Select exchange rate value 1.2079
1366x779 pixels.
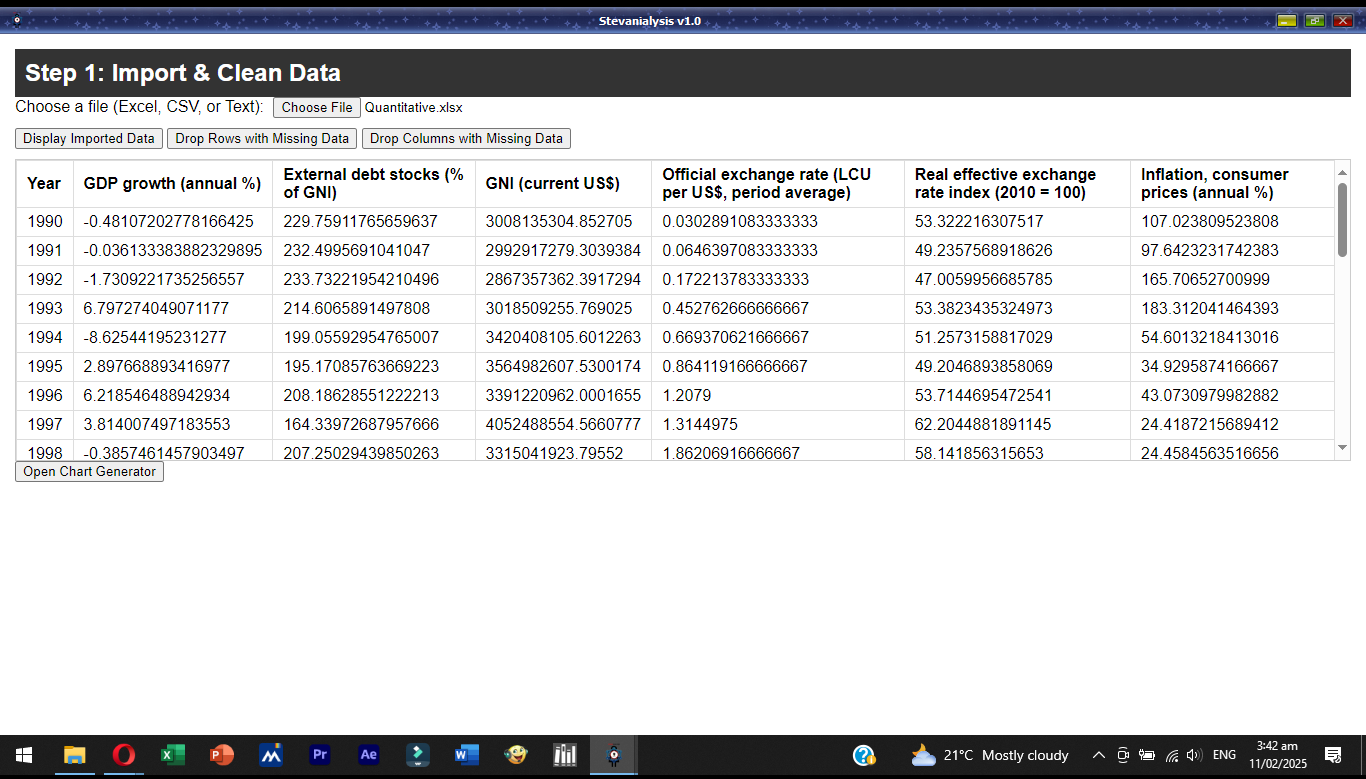[777, 395]
